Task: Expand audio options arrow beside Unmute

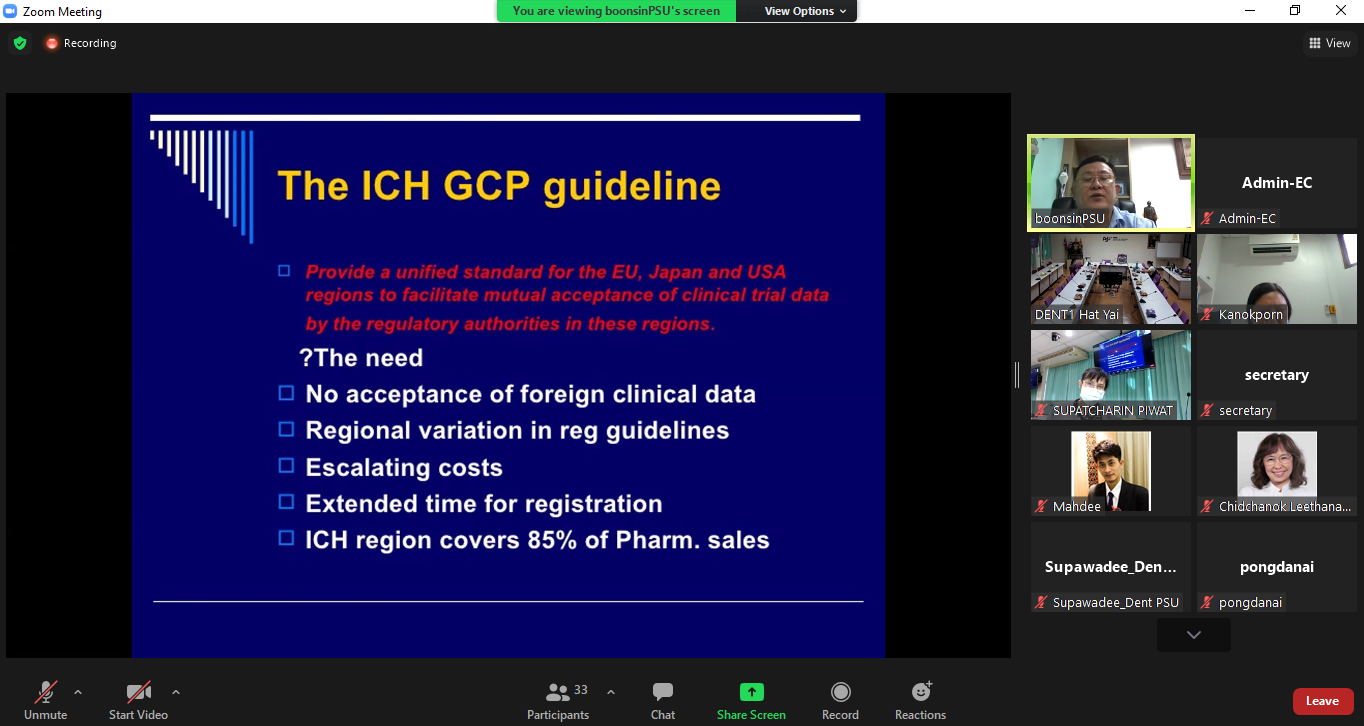Action: (78, 692)
